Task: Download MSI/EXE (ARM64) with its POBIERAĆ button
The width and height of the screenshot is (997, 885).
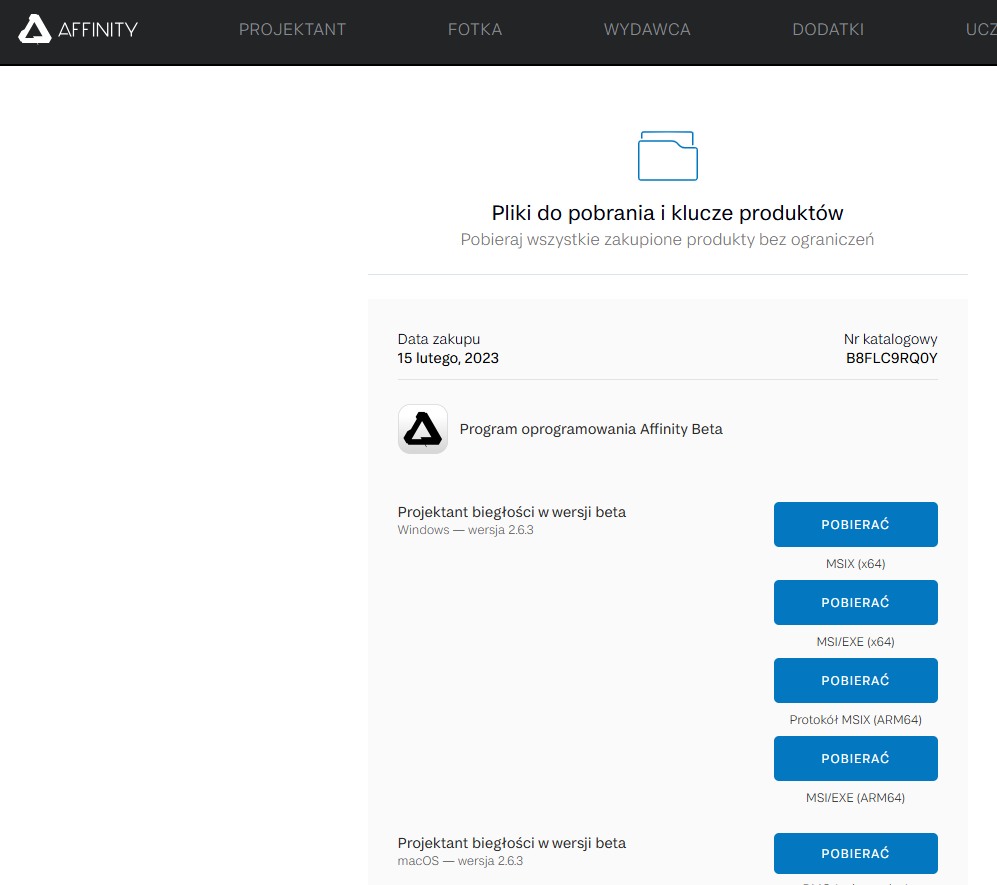Action: [856, 758]
